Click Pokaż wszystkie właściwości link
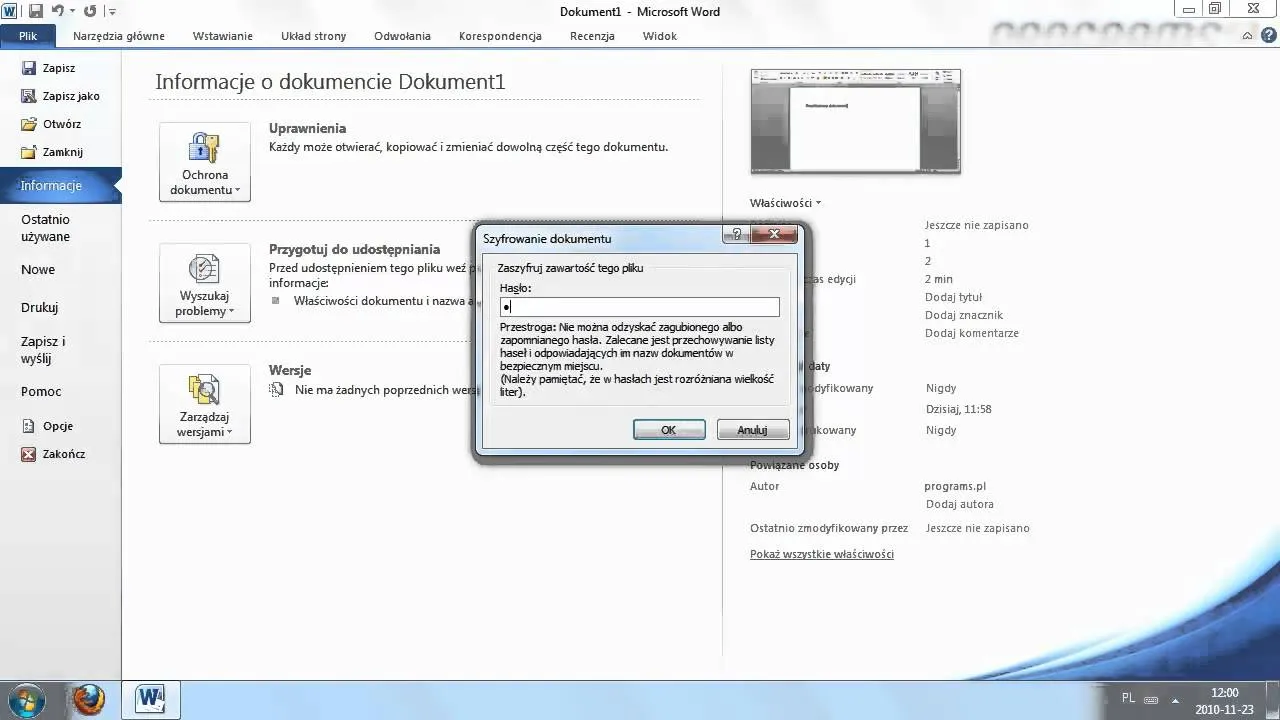 [822, 554]
